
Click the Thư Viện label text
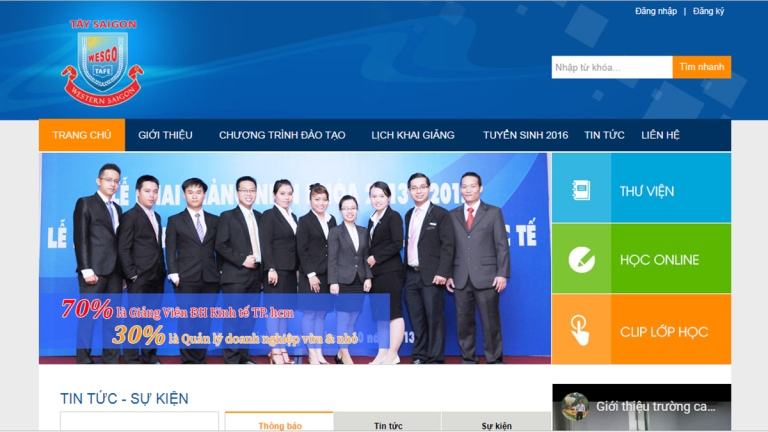coord(647,191)
